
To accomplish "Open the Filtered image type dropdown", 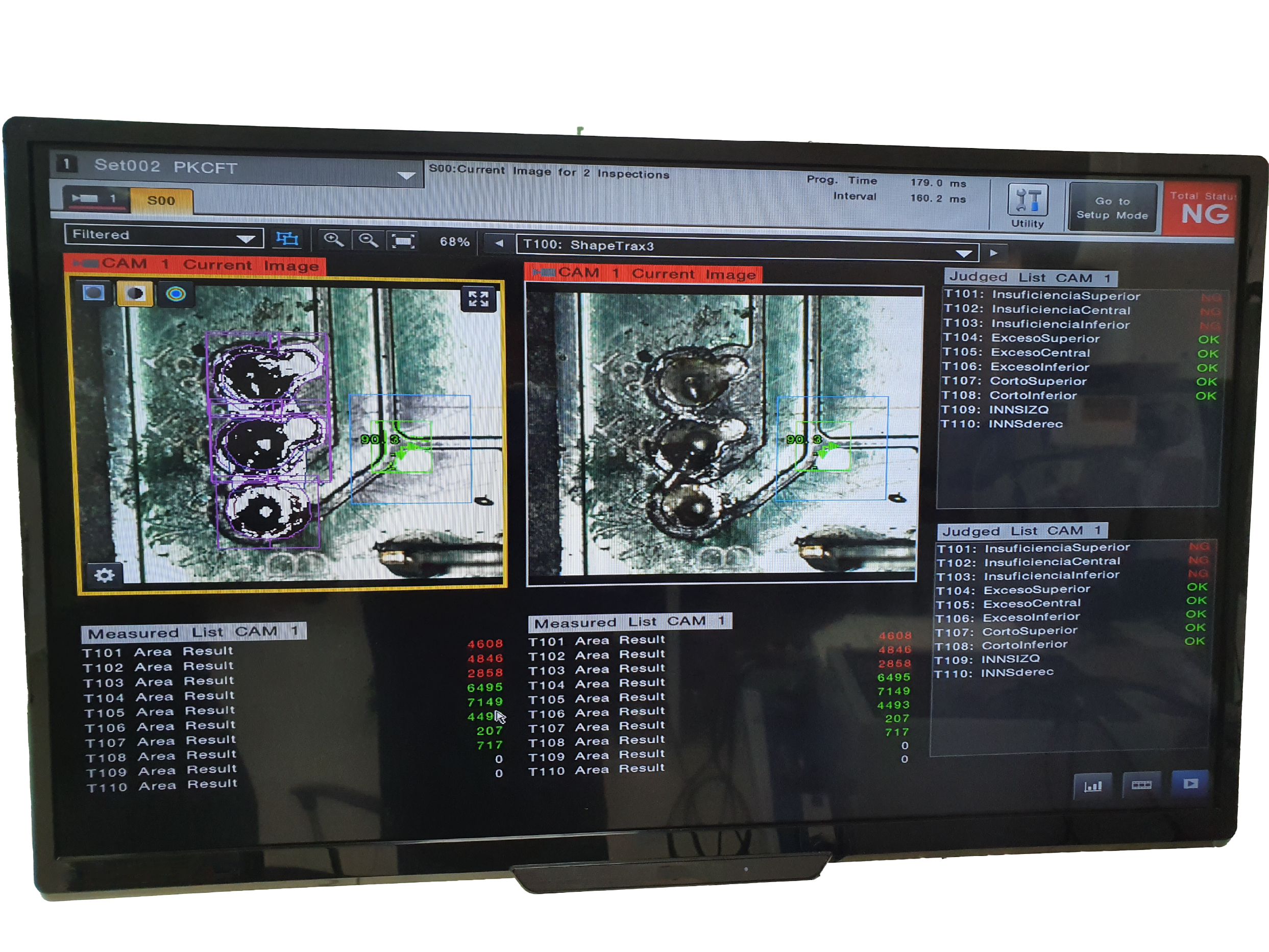I will 164,235.
